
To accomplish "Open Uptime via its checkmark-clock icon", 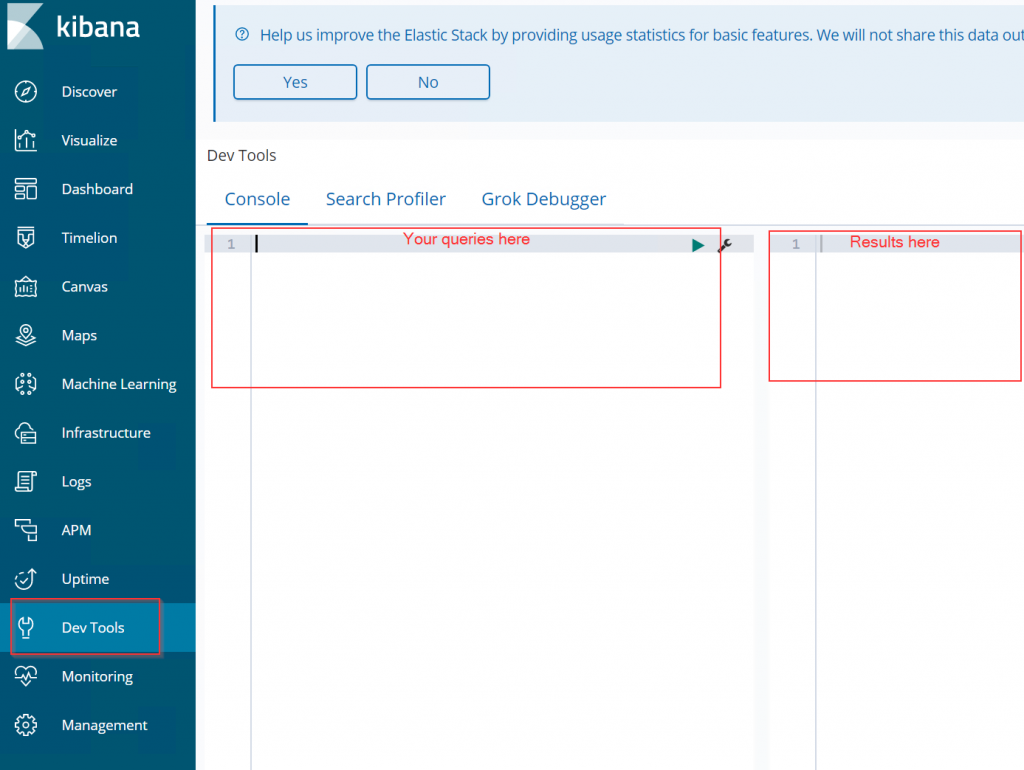I will pyautogui.click(x=25, y=579).
